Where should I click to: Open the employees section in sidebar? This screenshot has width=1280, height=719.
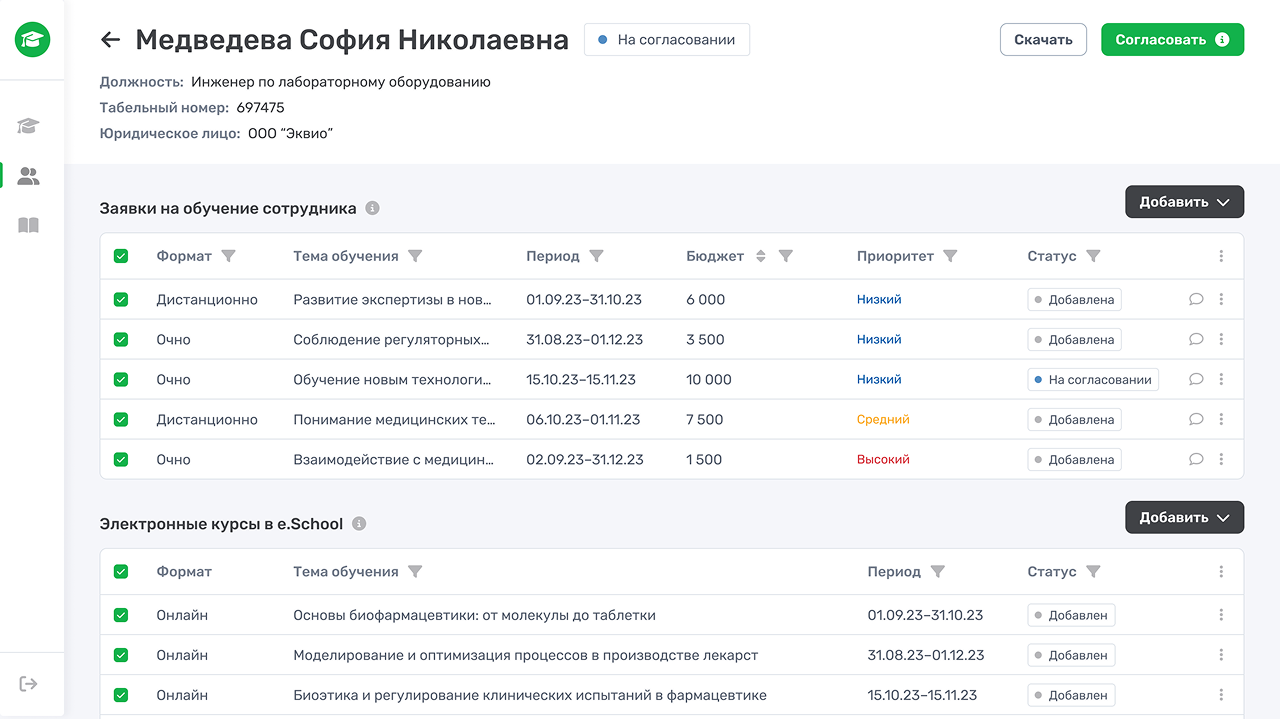click(x=29, y=177)
